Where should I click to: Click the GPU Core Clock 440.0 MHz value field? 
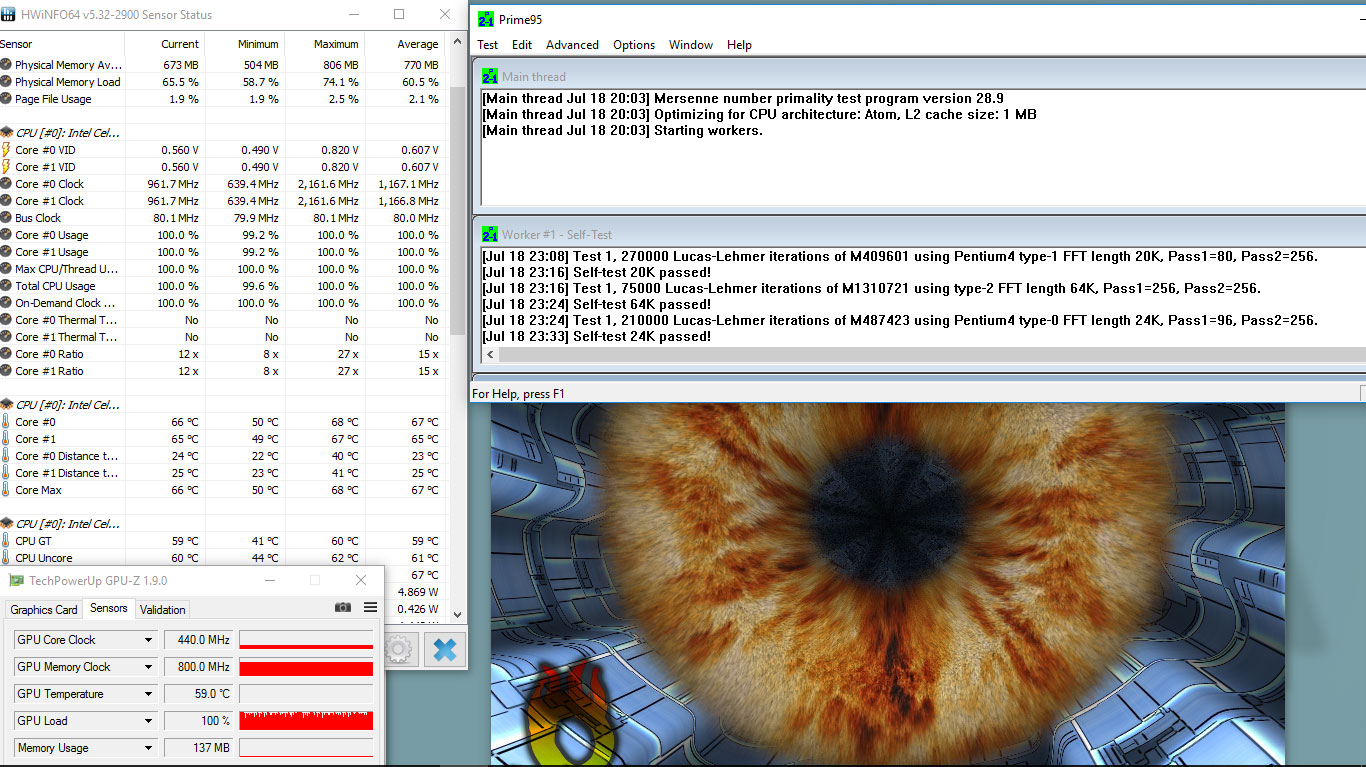(199, 640)
